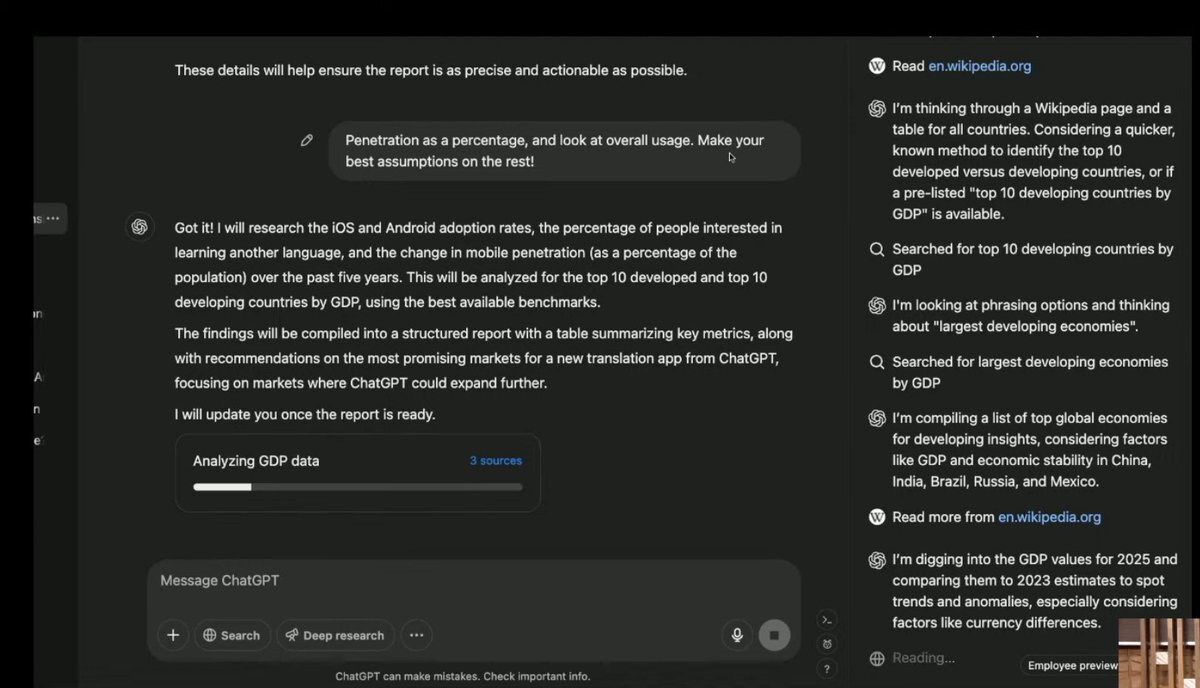The image size is (1200, 688).
Task: Open help with the question mark icon
Action: (x=826, y=669)
